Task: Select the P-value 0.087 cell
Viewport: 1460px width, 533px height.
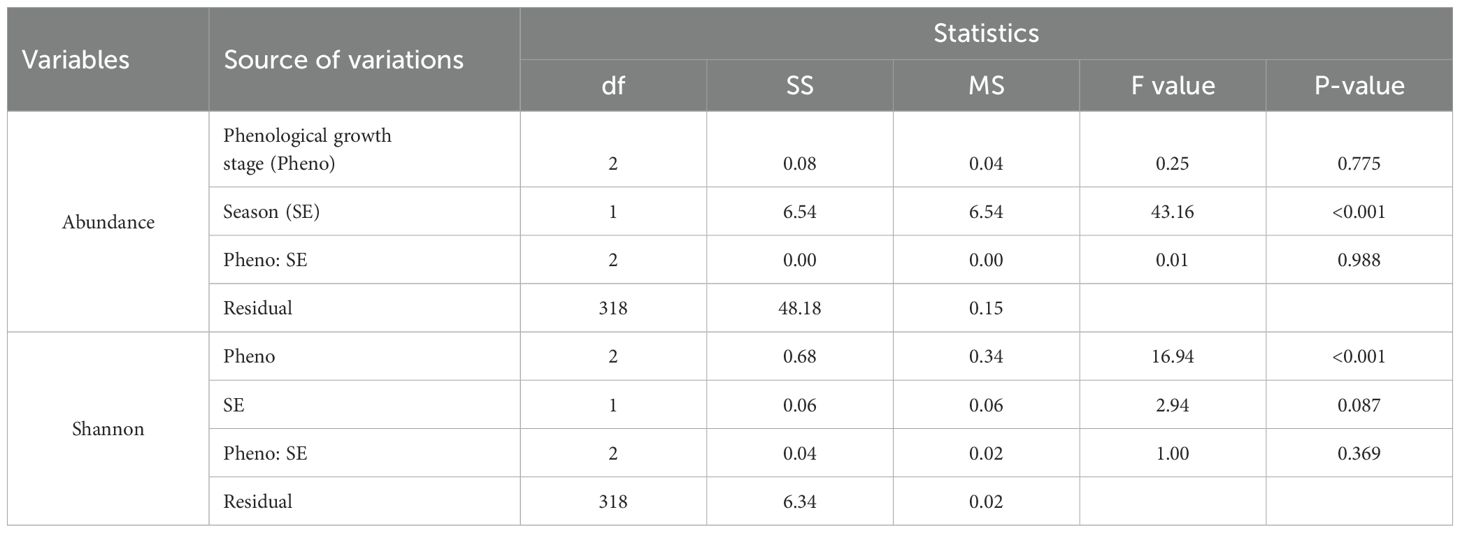Action: [x=1358, y=405]
